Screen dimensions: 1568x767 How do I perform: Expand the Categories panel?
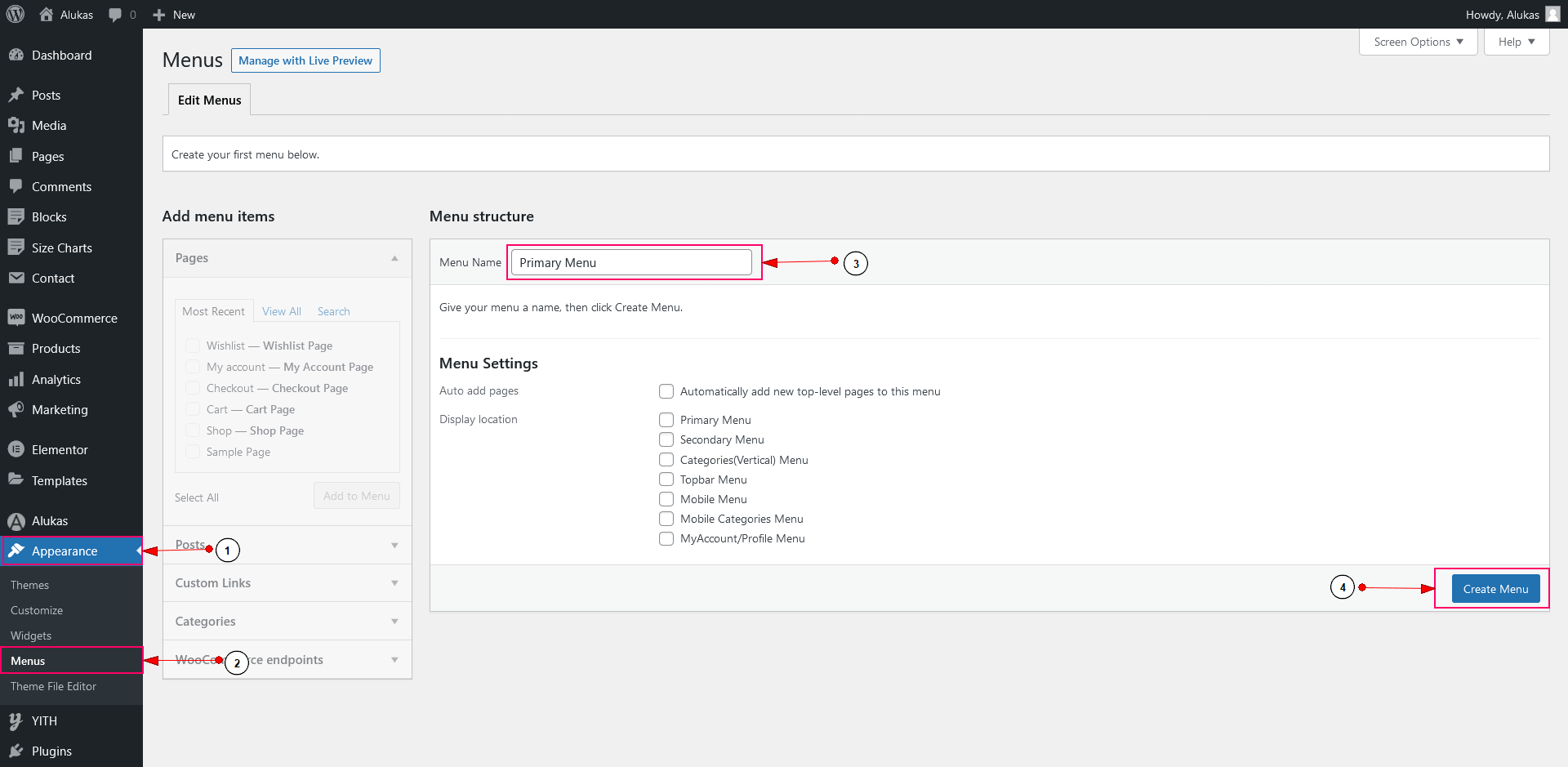tap(287, 622)
